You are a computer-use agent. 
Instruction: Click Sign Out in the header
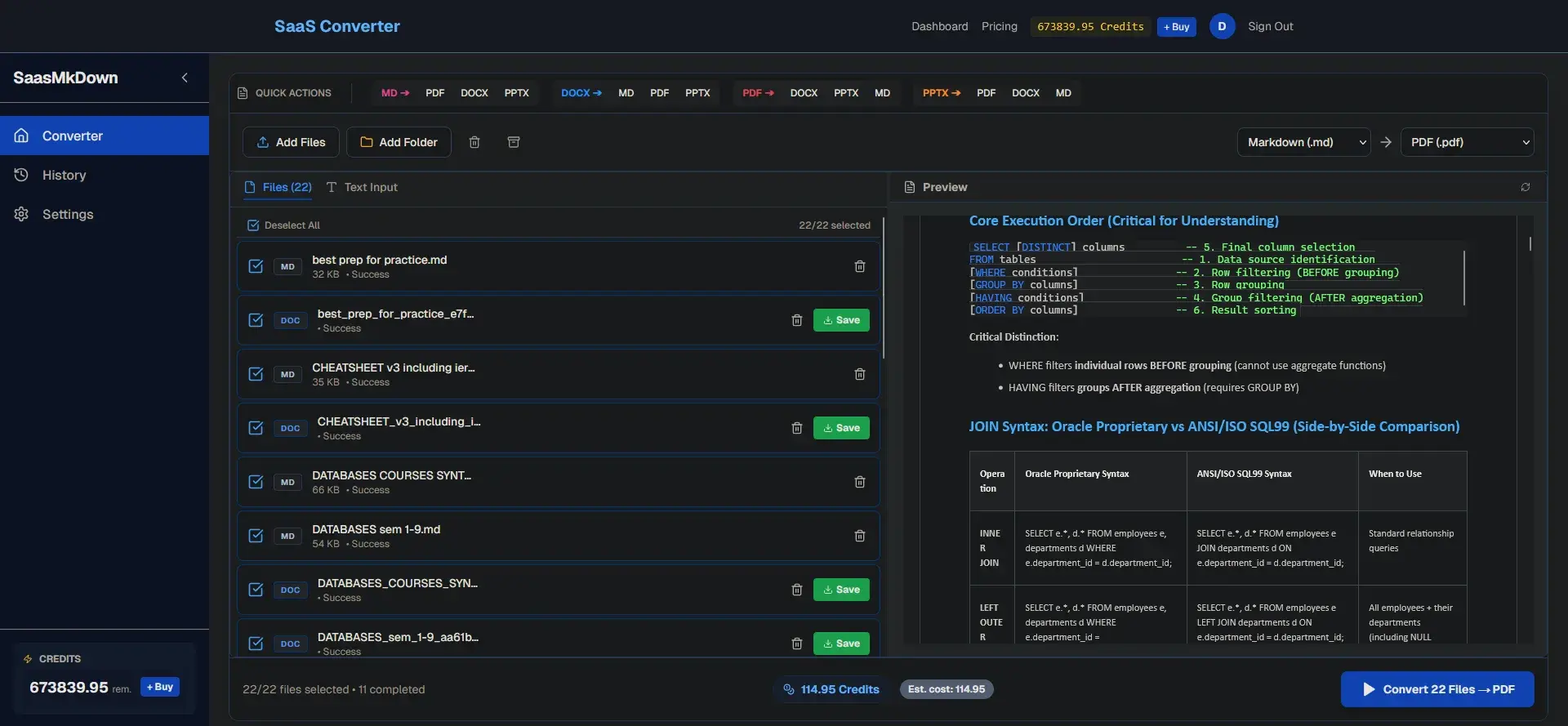[x=1271, y=26]
